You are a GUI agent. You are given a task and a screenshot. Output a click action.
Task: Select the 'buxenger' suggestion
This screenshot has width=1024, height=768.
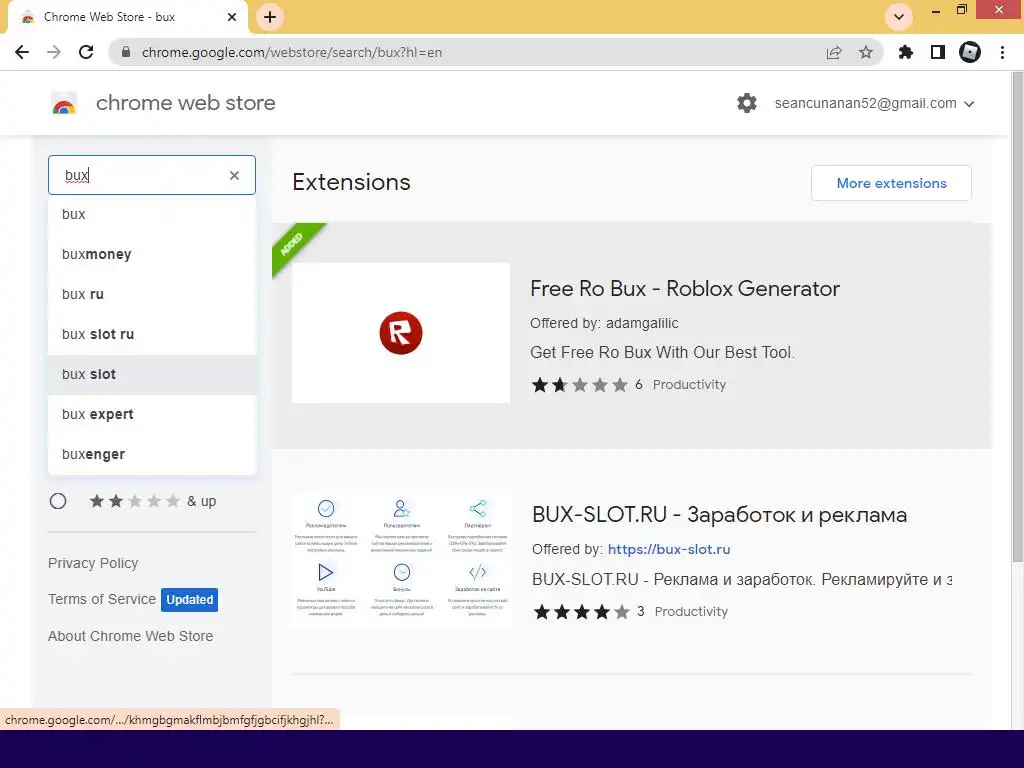[x=152, y=454]
